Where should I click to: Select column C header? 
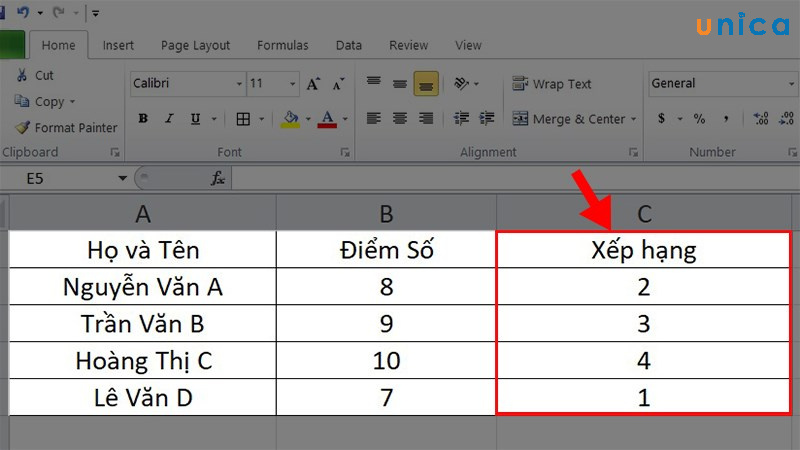(x=644, y=213)
